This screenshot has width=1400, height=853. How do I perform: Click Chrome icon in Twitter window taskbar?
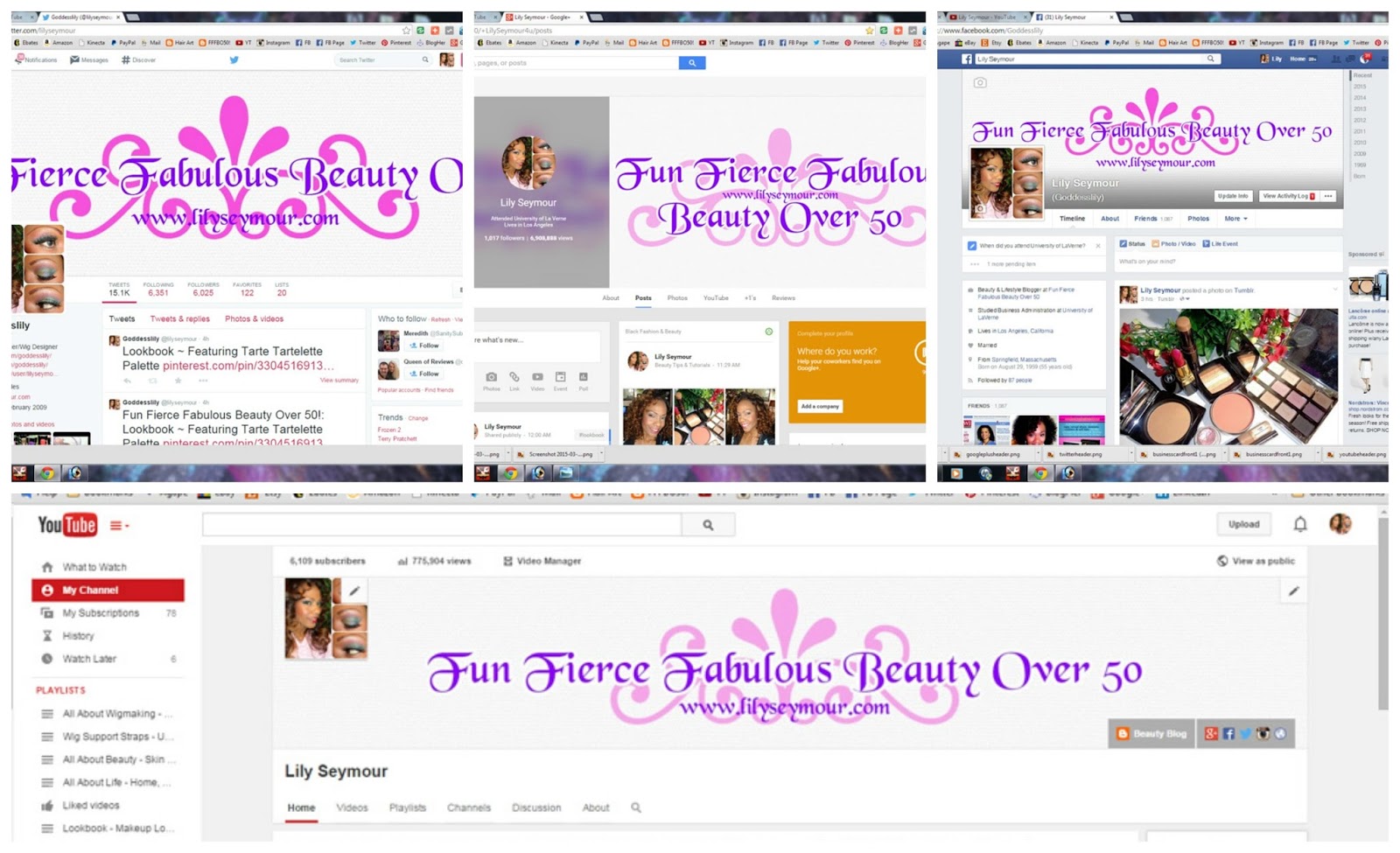coord(47,473)
